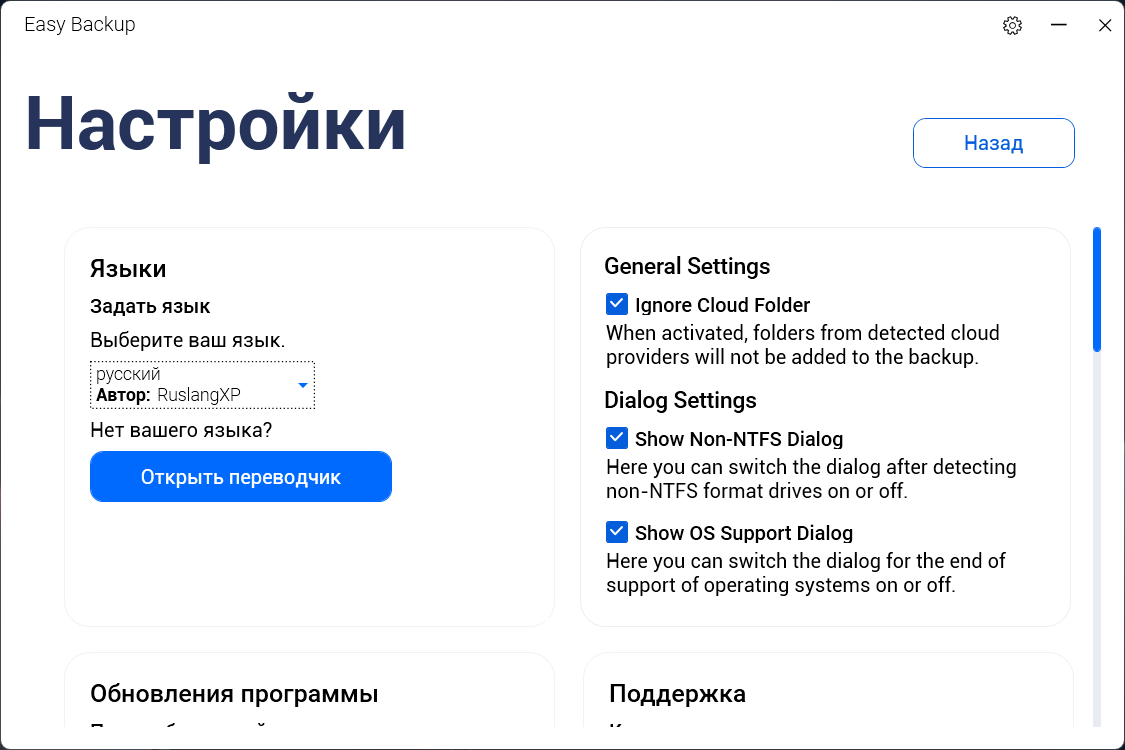The image size is (1125, 750).
Task: Open settings via the gear icon
Action: 1012,26
